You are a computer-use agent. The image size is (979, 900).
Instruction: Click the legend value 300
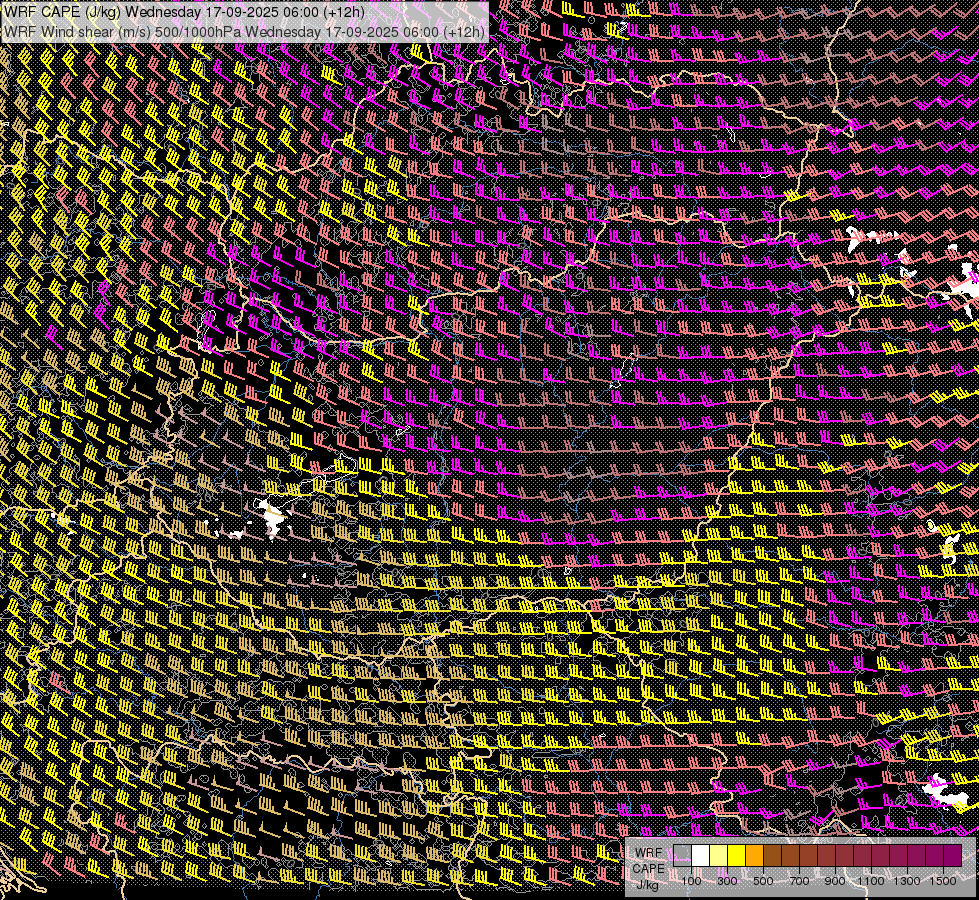(727, 881)
